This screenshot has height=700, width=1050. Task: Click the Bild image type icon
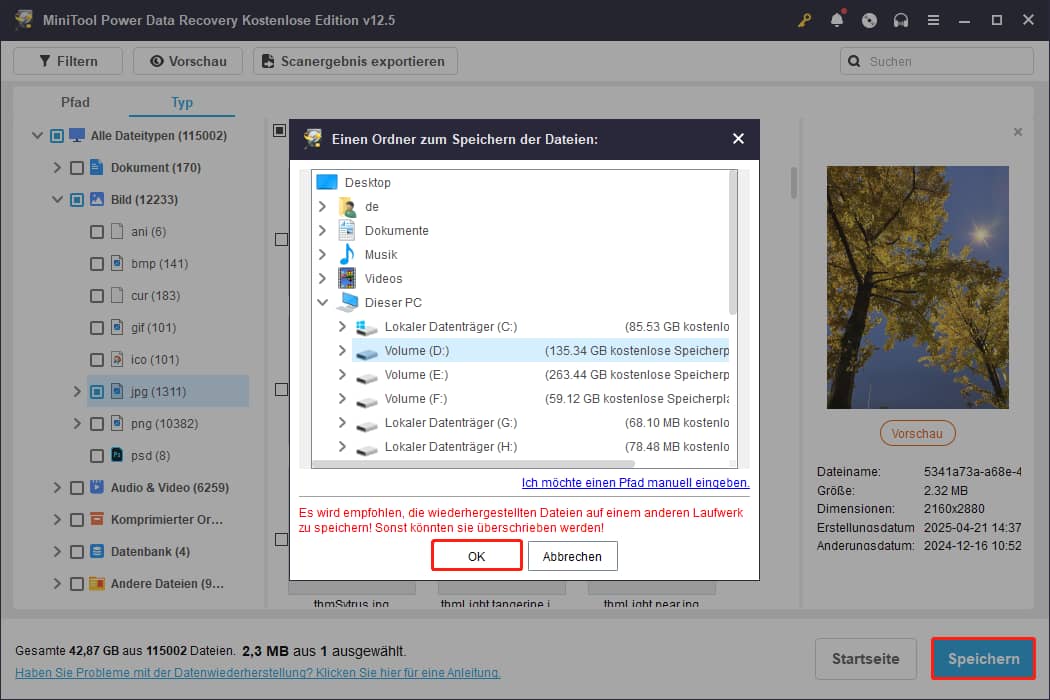pos(97,199)
